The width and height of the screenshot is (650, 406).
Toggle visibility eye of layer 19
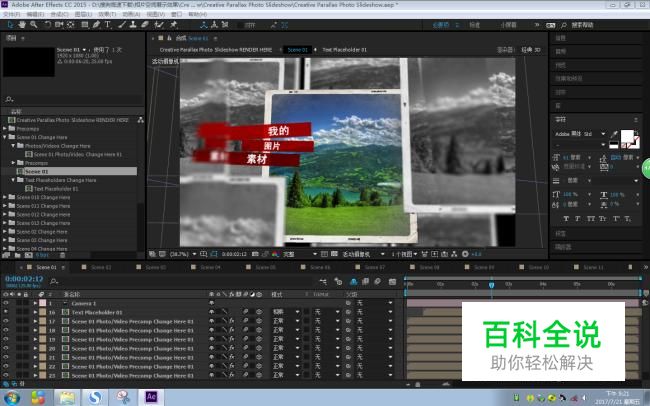pos(6,339)
